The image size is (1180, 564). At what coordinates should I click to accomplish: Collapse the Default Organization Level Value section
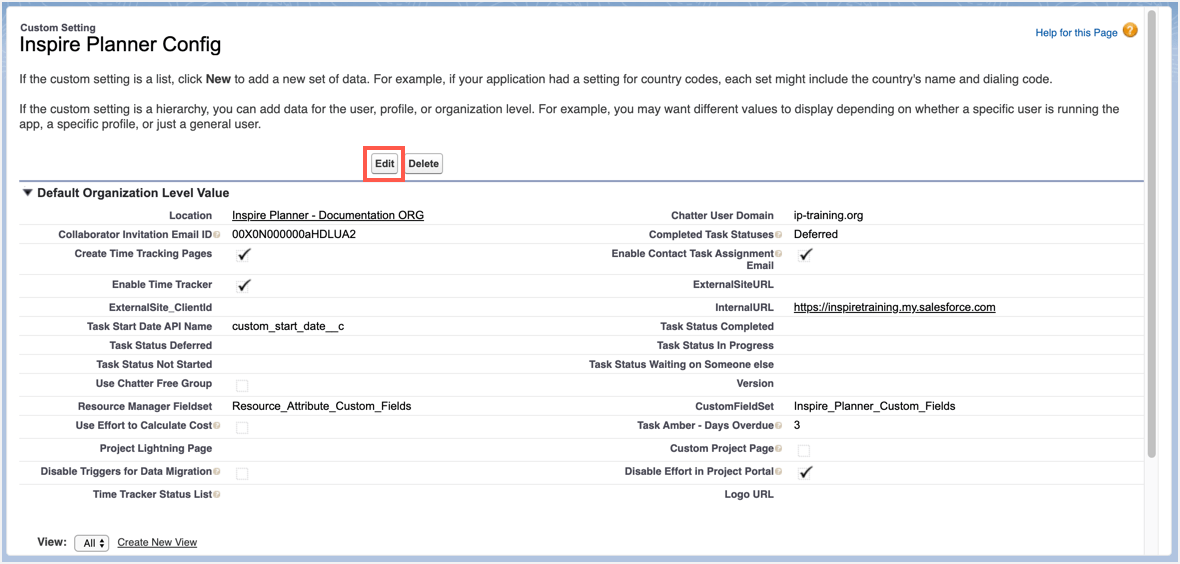tap(28, 193)
